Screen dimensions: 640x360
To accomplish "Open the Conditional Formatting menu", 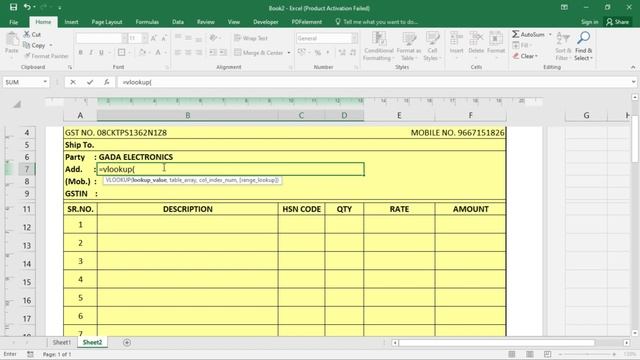I will (378, 46).
